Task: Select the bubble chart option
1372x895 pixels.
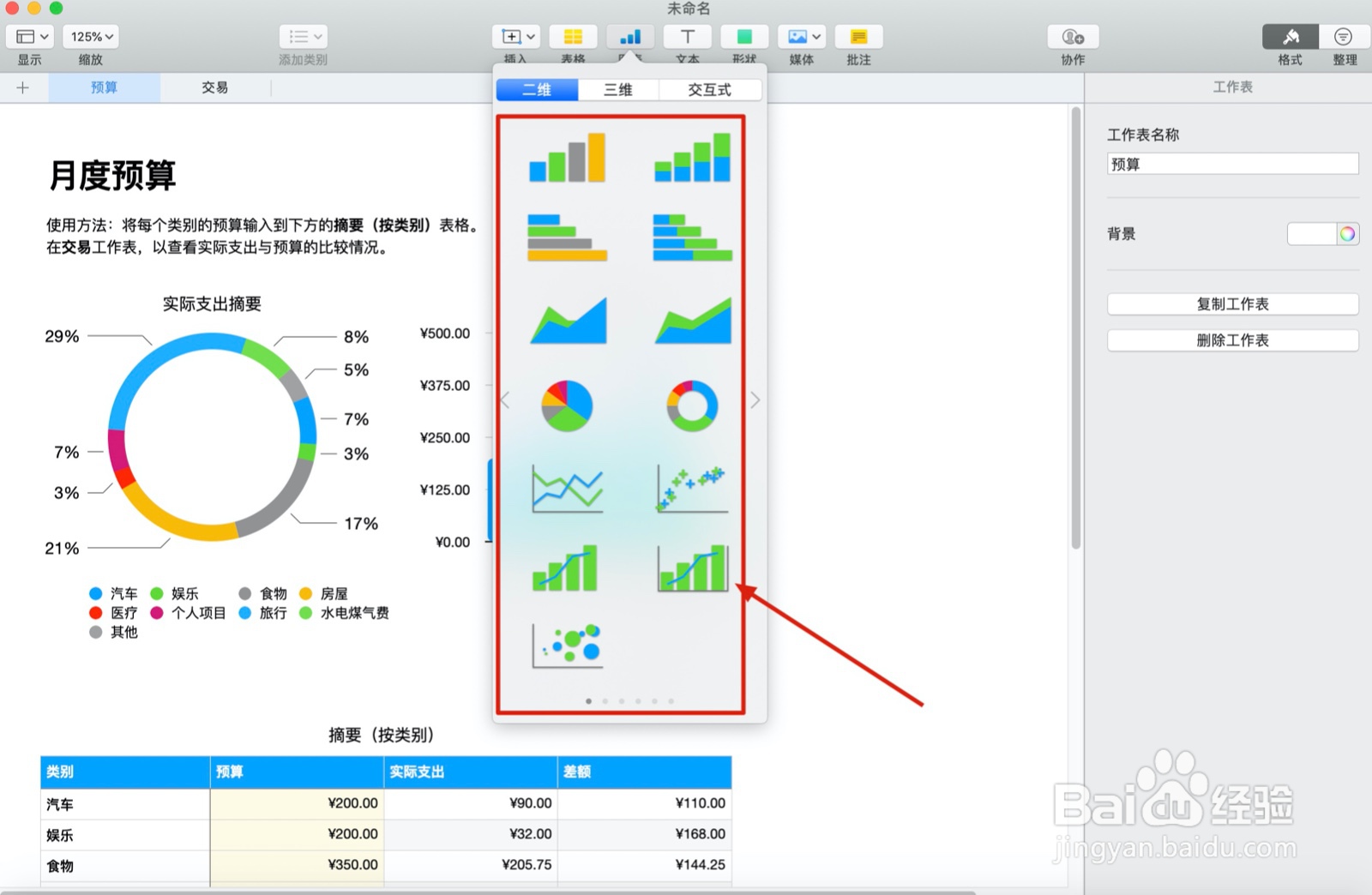Action: 568,647
